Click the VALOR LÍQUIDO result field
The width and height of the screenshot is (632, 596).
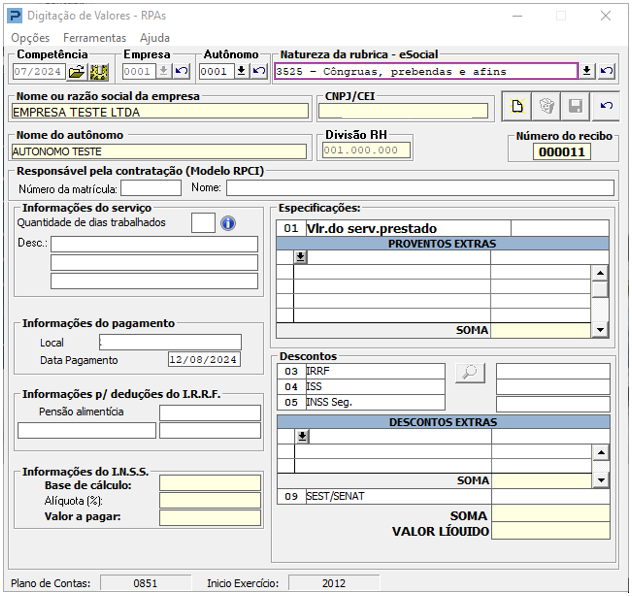[x=551, y=531]
